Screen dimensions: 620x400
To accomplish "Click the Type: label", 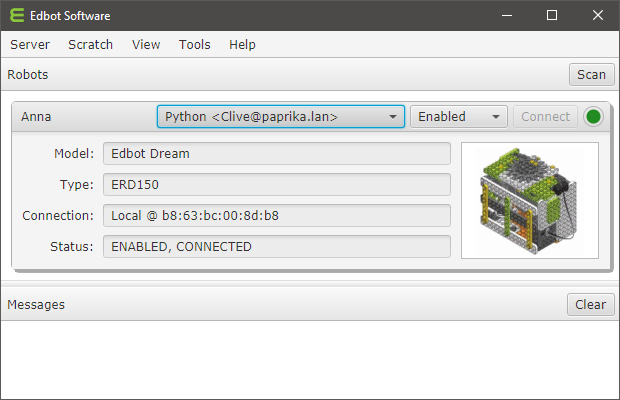I will (x=77, y=185).
